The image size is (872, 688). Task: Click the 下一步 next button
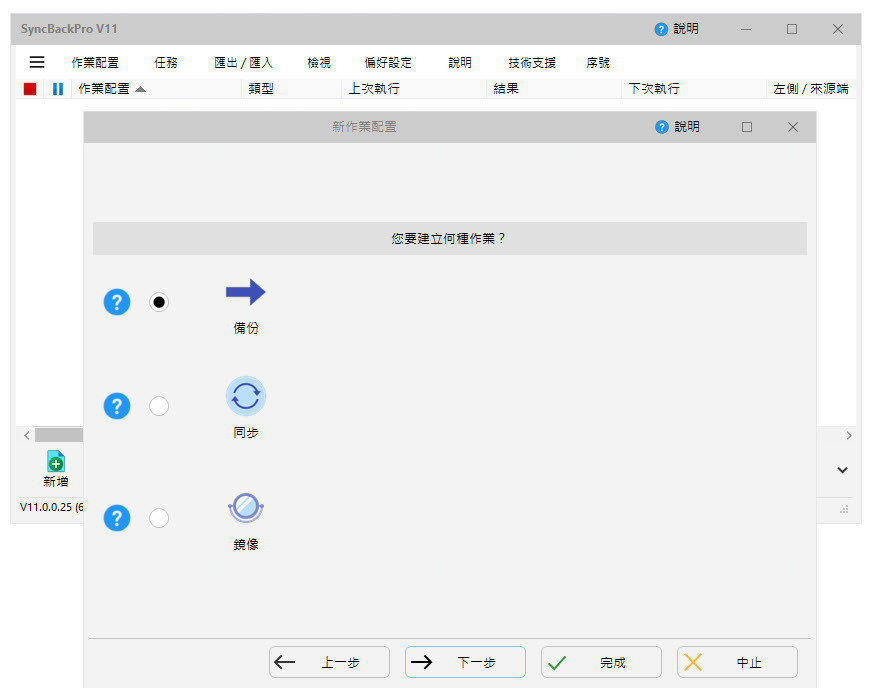point(465,662)
